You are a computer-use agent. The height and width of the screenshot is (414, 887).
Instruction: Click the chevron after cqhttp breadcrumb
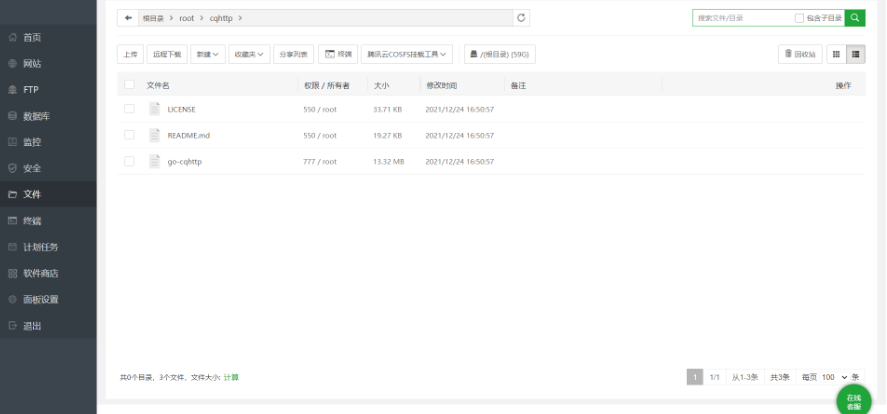240,18
